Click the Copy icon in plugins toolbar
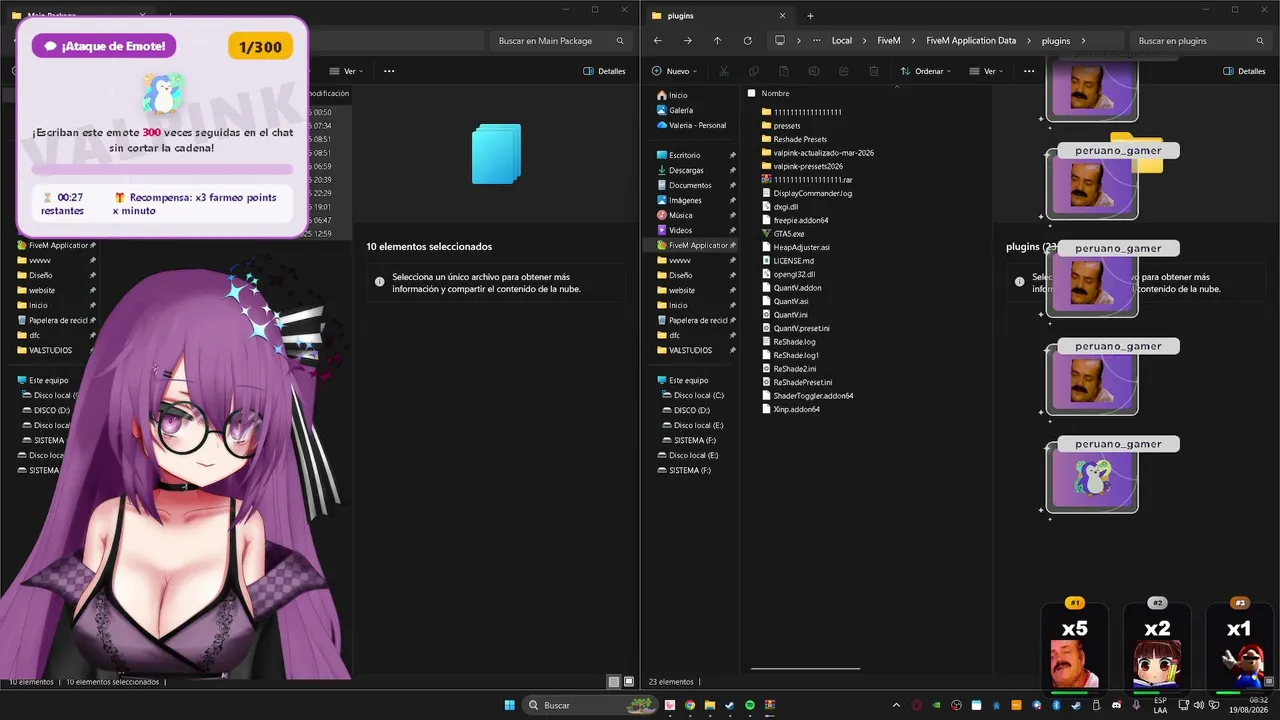This screenshot has height=720, width=1280. (754, 71)
